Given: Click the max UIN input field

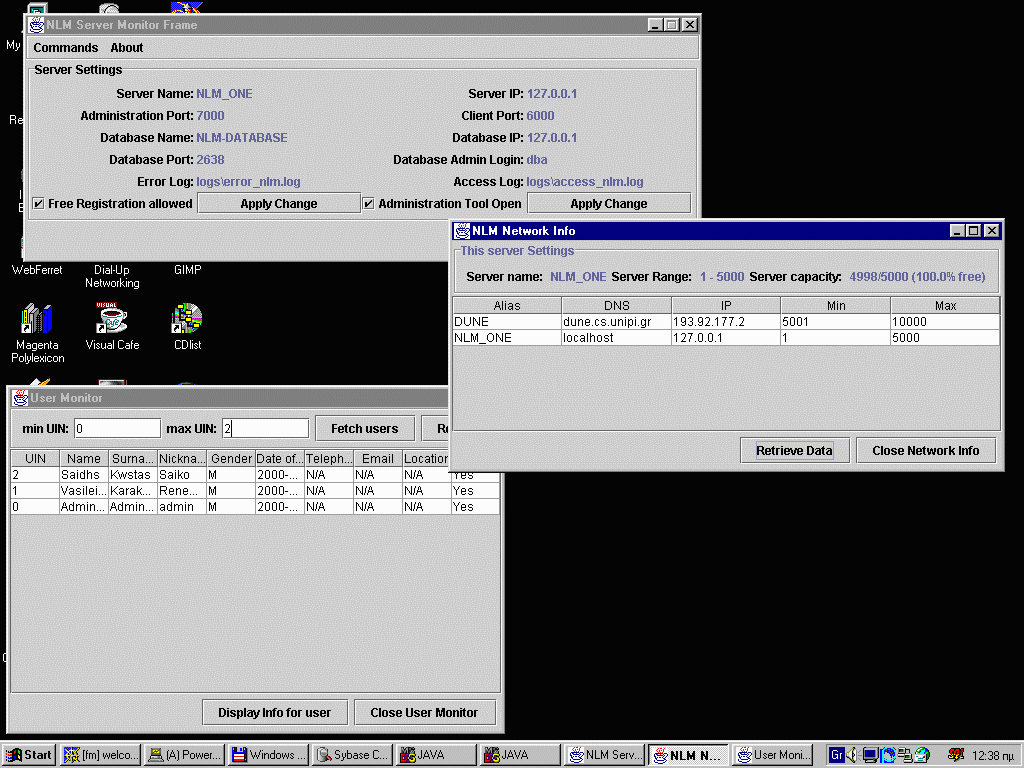Looking at the screenshot, I should click(x=265, y=428).
